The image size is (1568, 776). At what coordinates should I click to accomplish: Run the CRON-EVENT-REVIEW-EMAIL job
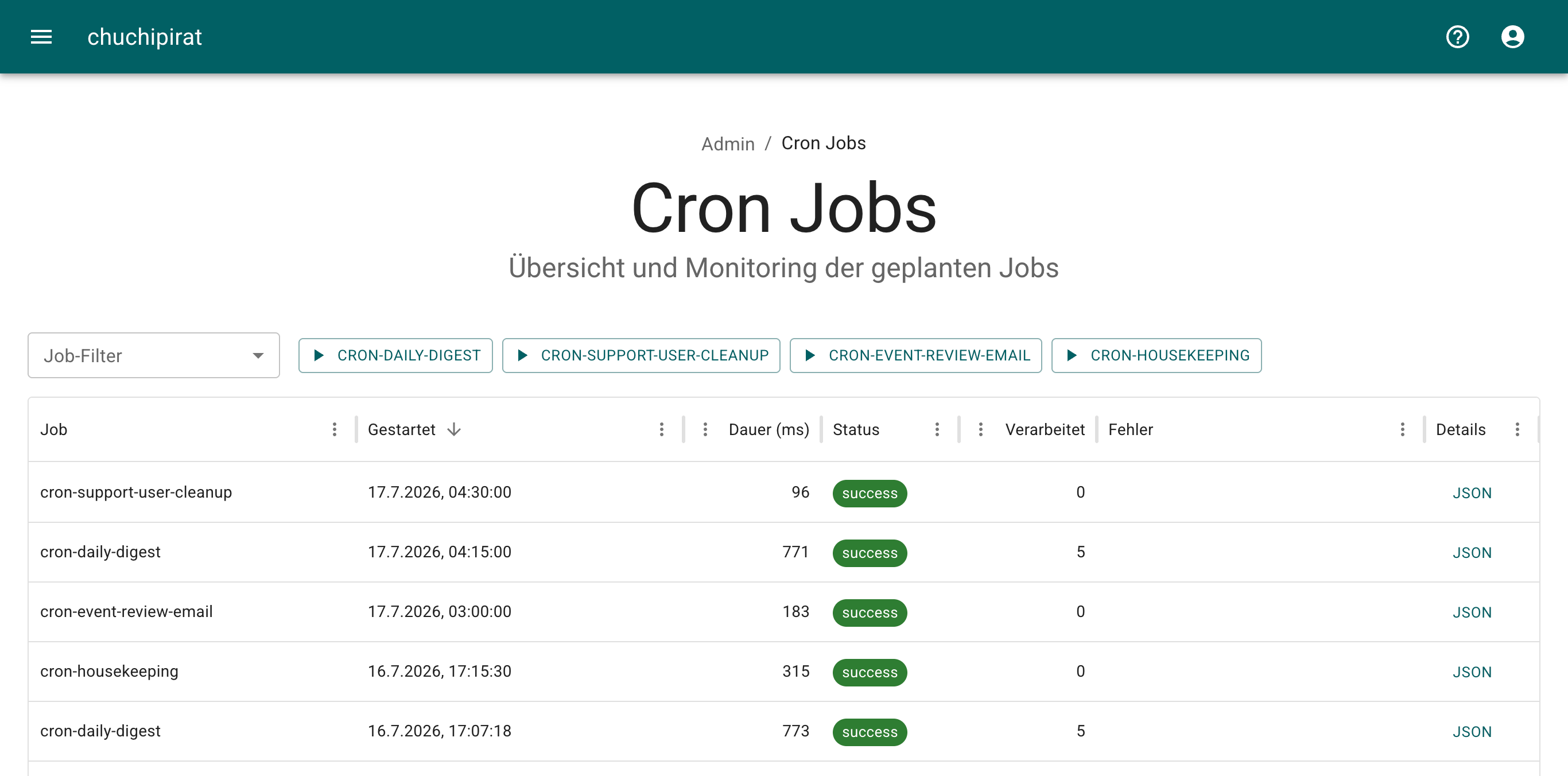point(915,355)
